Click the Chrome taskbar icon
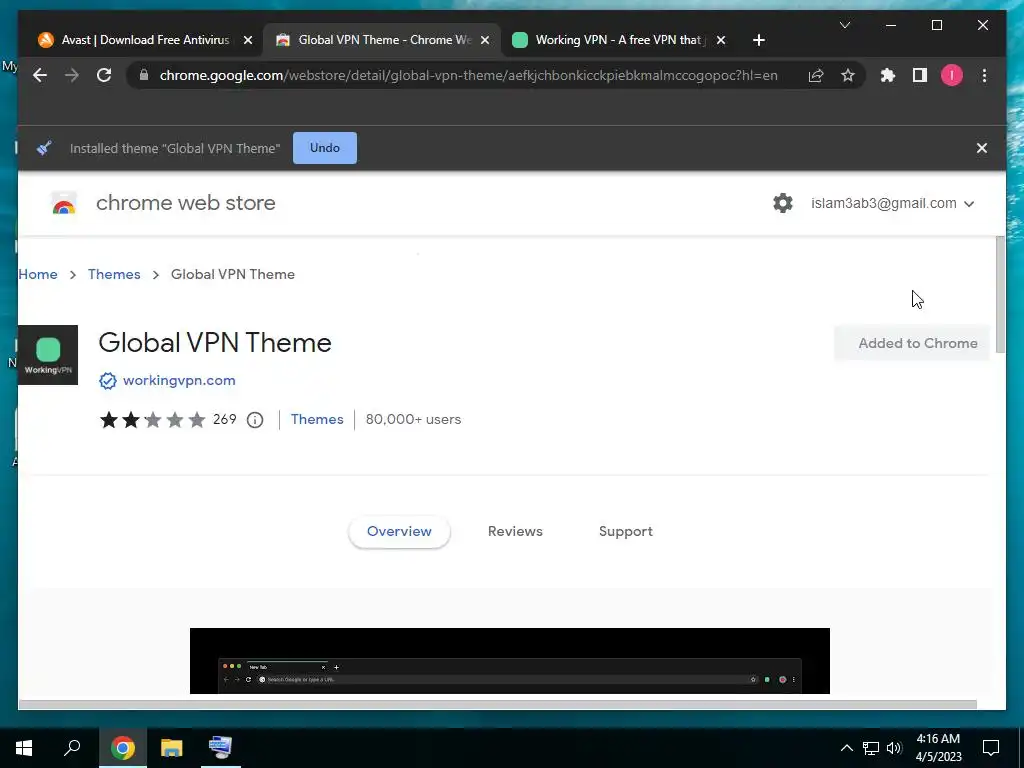 [122, 748]
